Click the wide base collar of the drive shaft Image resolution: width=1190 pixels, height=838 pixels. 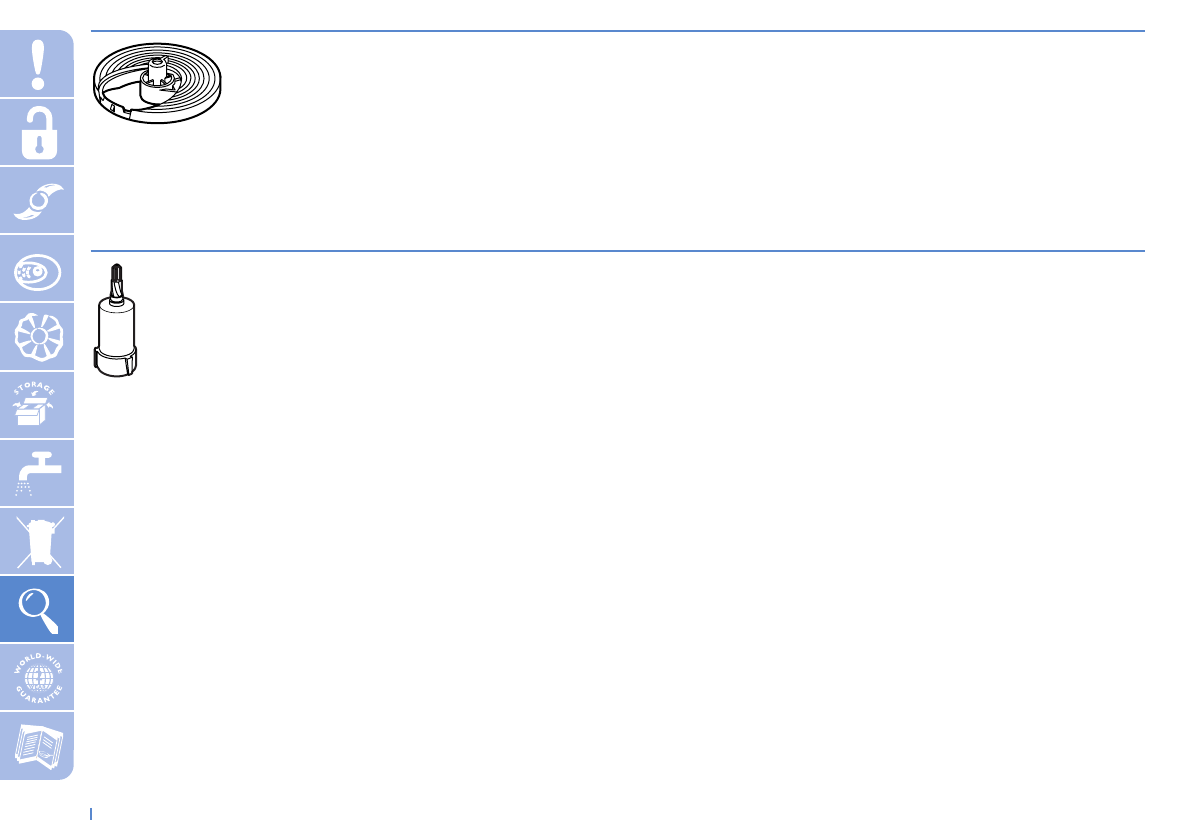[x=115, y=361]
